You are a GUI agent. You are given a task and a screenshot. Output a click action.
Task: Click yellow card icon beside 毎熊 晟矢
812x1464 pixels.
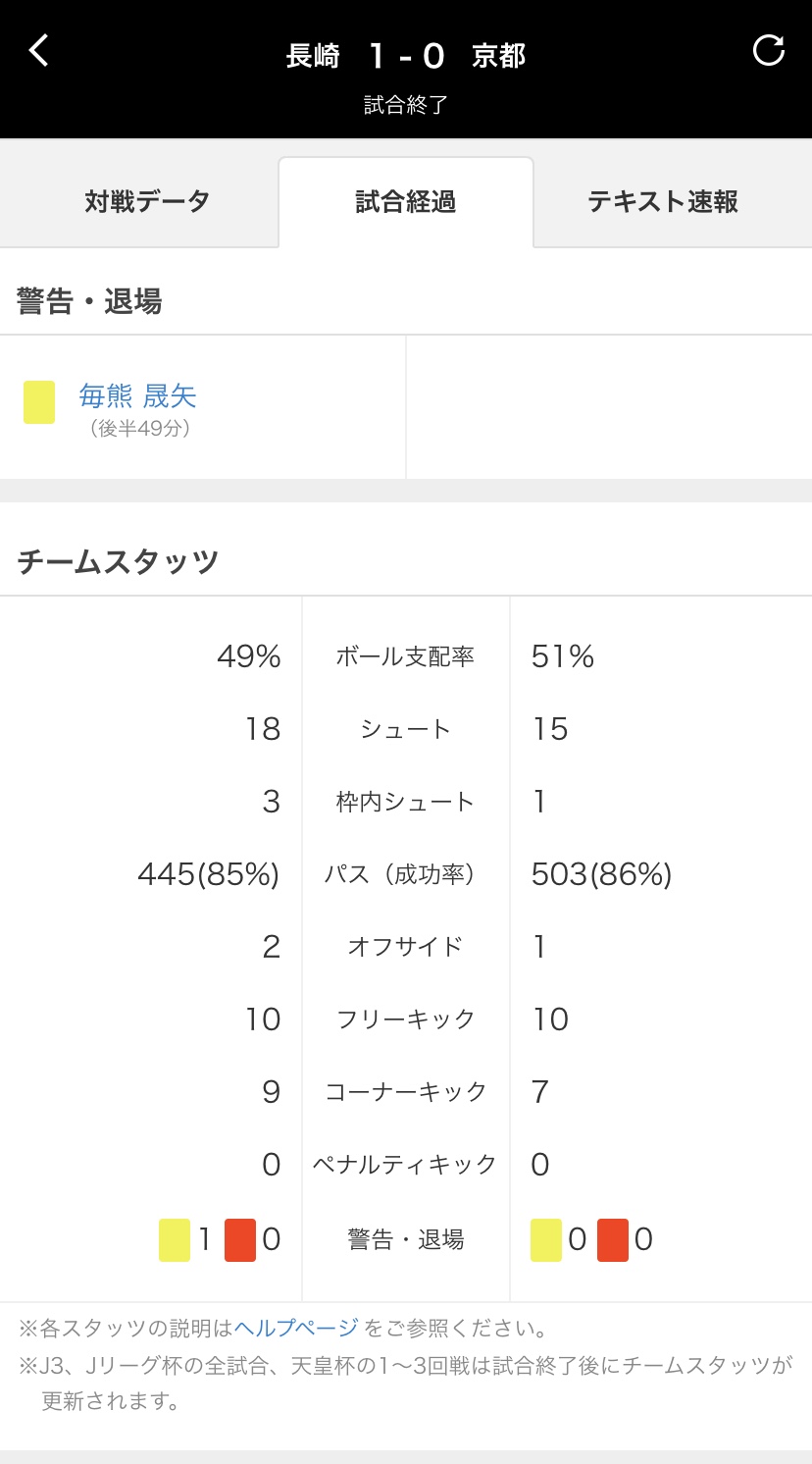tap(39, 403)
